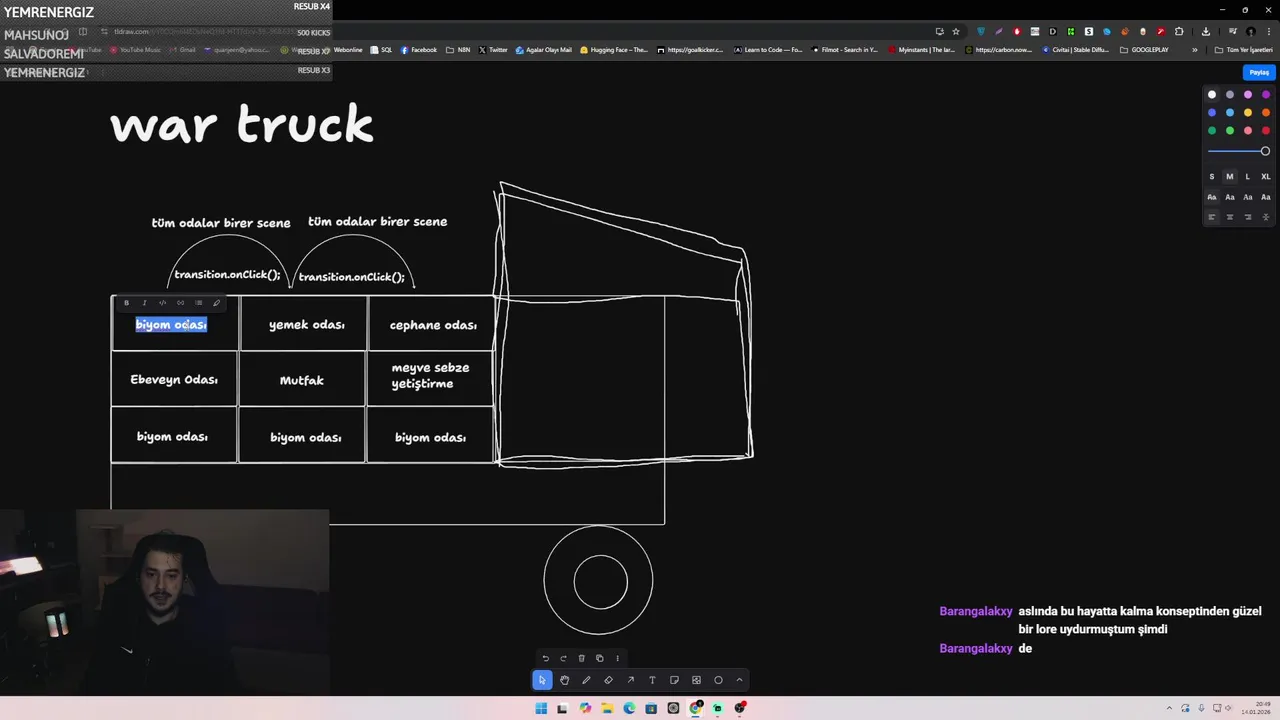Image resolution: width=1280 pixels, height=720 pixels.
Task: Select the pointer Select tool
Action: (542, 680)
